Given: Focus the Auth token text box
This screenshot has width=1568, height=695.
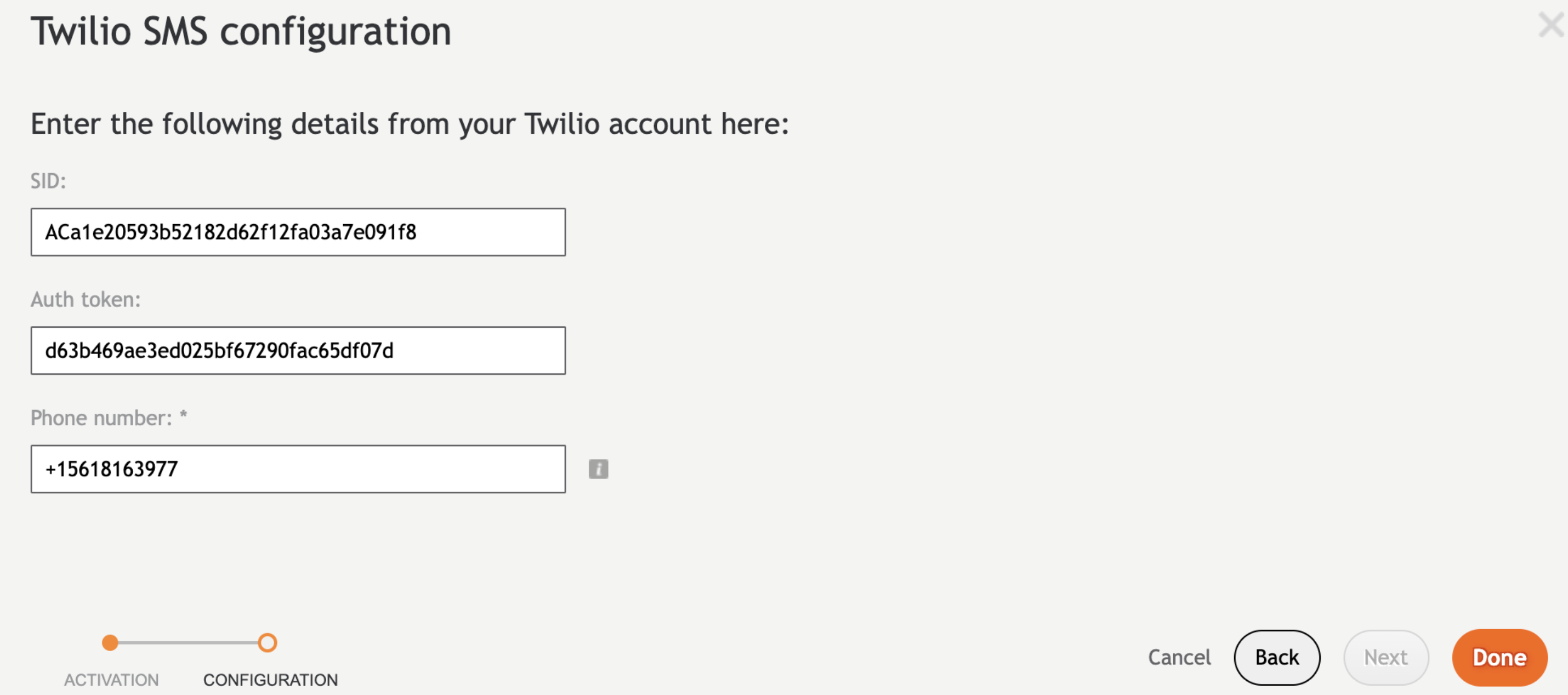Looking at the screenshot, I should pos(298,351).
